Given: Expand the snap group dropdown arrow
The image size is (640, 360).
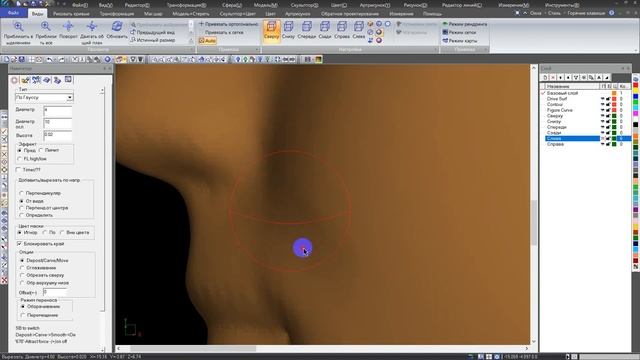Looking at the screenshot, I should click(x=257, y=50).
